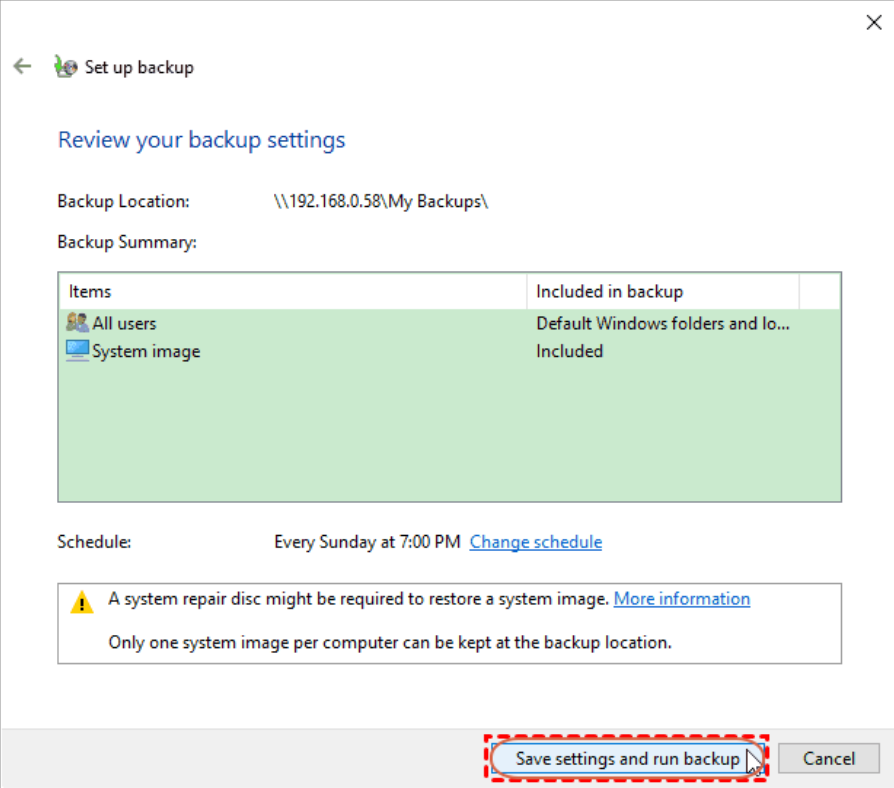Click the back arrow to return
Image resolution: width=894 pixels, height=788 pixels.
pos(22,66)
